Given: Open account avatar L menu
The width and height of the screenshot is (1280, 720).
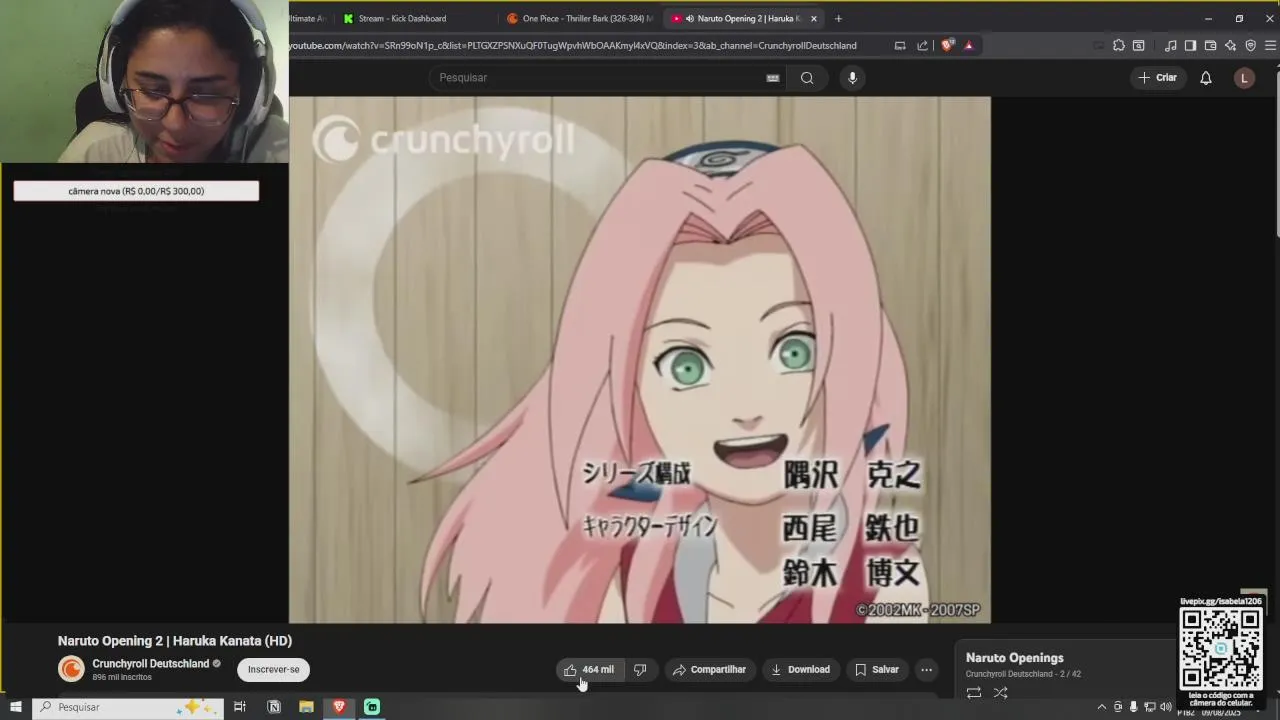Looking at the screenshot, I should click(x=1244, y=78).
